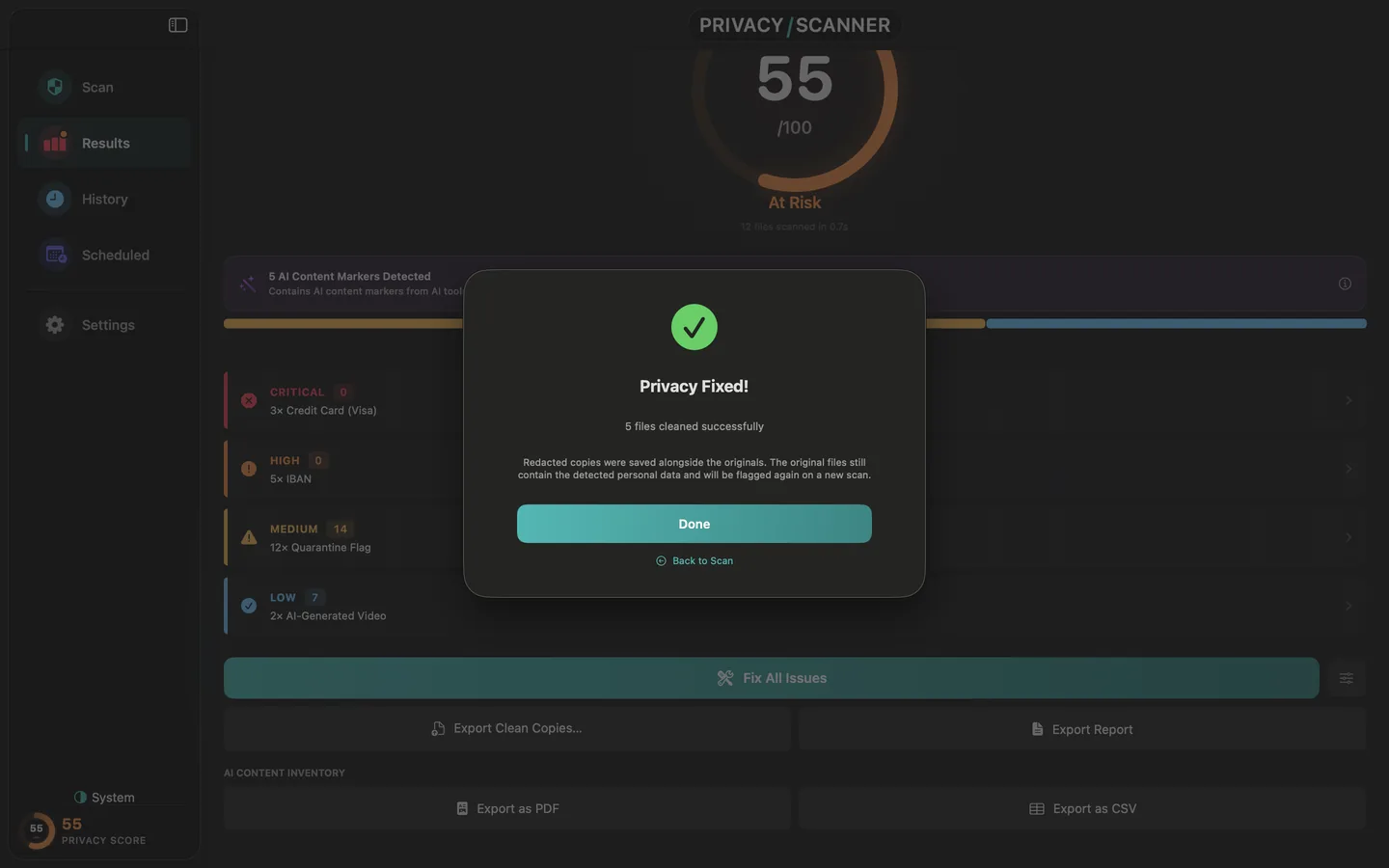Open the Settings gear icon
This screenshot has height=868, width=1389.
coord(55,325)
